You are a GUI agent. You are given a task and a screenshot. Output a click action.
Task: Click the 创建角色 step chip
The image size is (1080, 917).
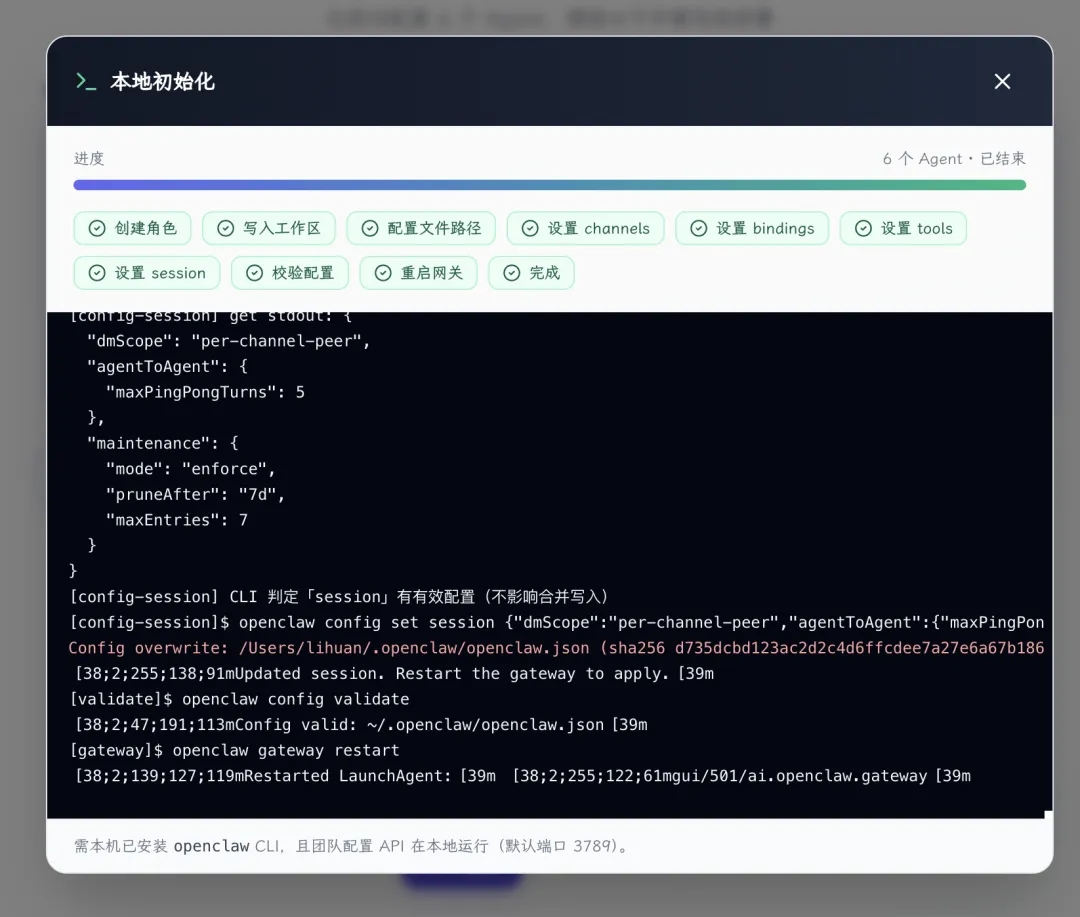point(132,228)
